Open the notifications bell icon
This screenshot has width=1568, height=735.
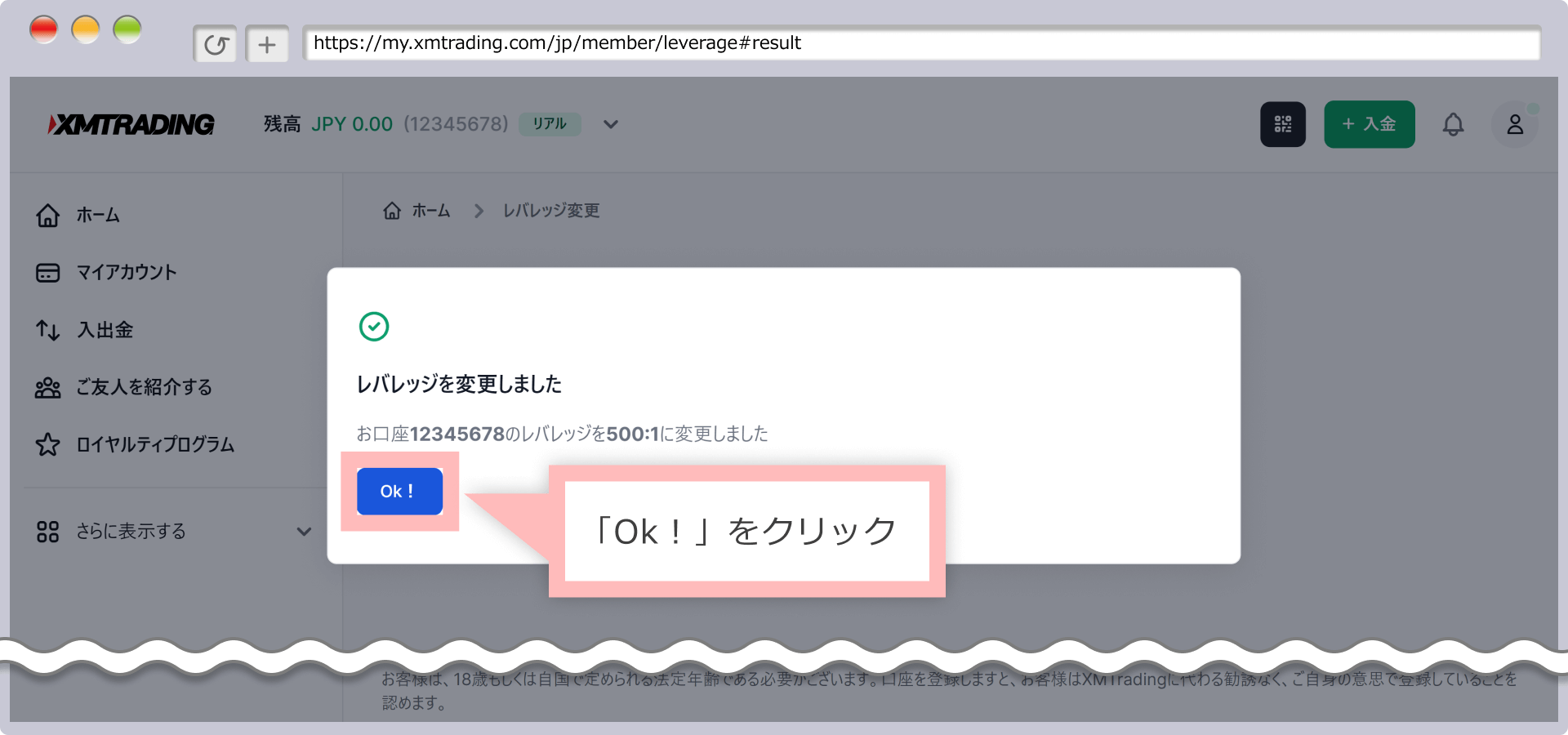click(x=1453, y=124)
